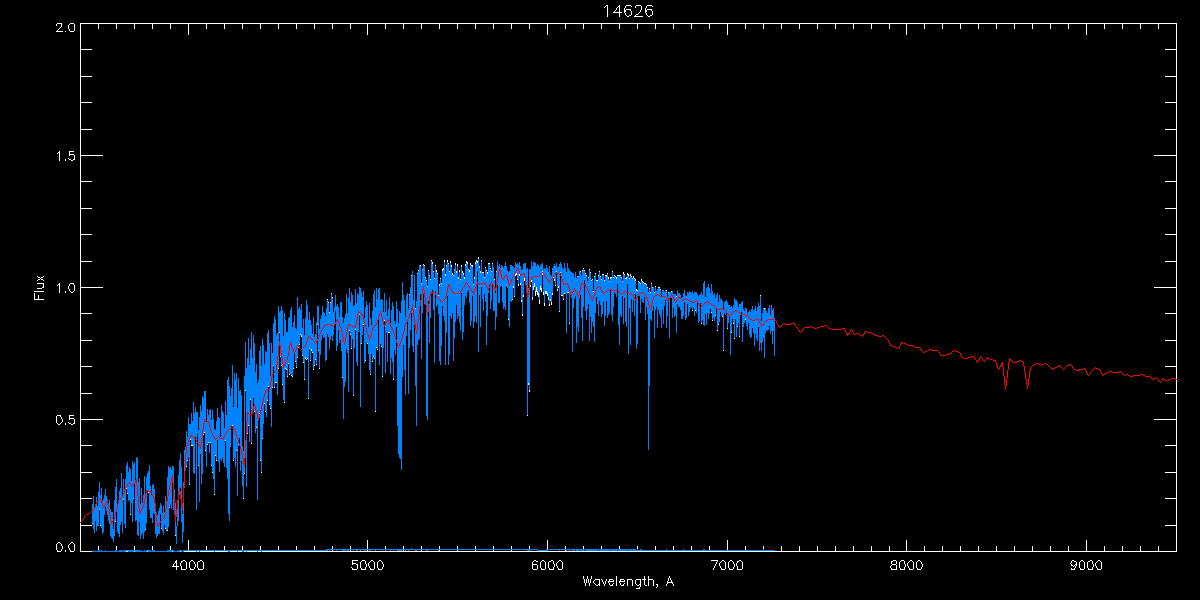Click the 1.5 flux tick label
The height and width of the screenshot is (600, 1200).
click(x=64, y=157)
